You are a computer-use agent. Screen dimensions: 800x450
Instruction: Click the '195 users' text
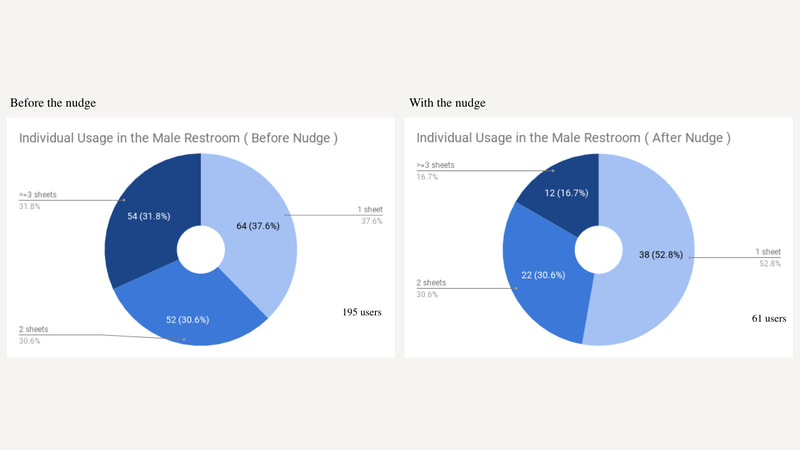coord(362,312)
